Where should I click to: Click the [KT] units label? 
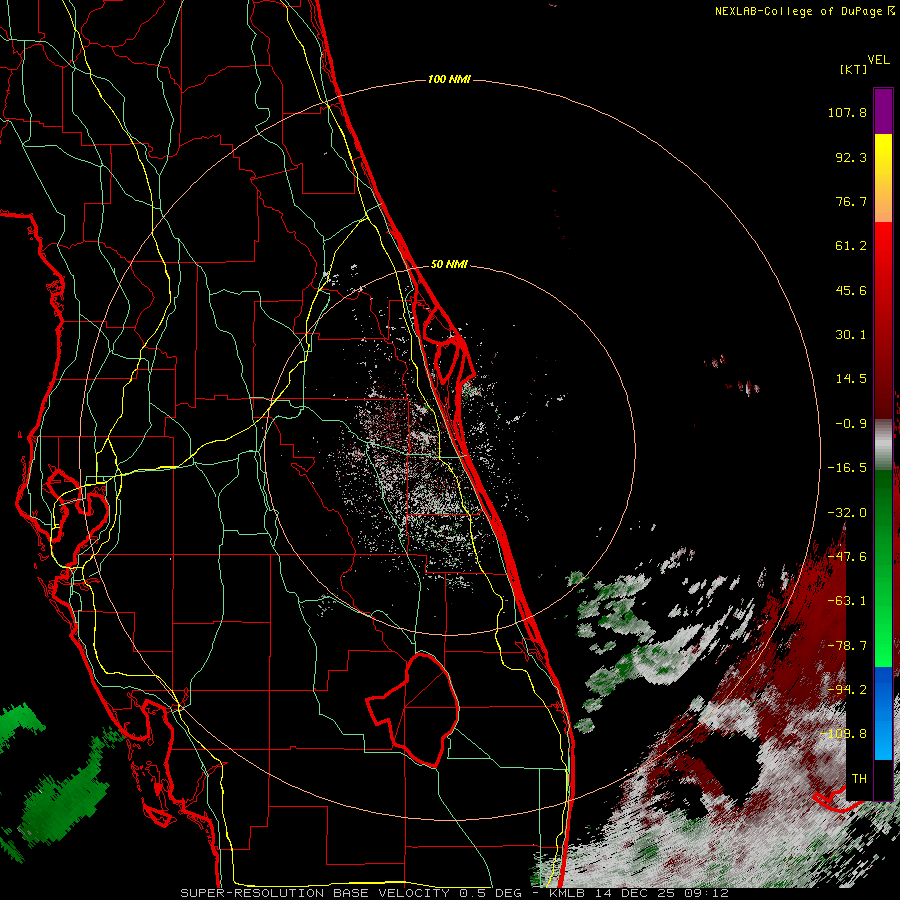[x=854, y=69]
